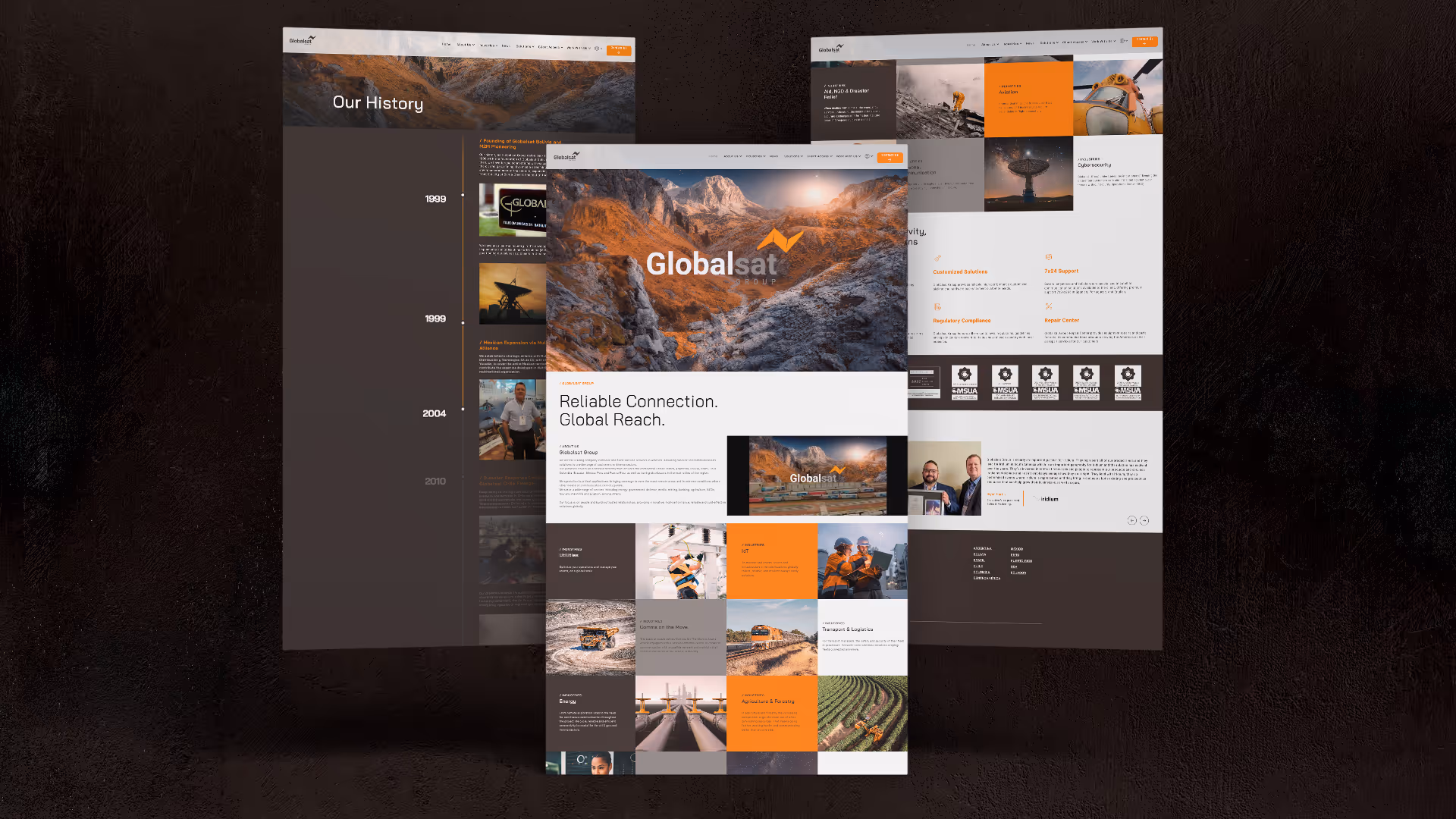The width and height of the screenshot is (1456, 819).
Task: Open the Transport & Logistics industry card
Action: (862, 637)
